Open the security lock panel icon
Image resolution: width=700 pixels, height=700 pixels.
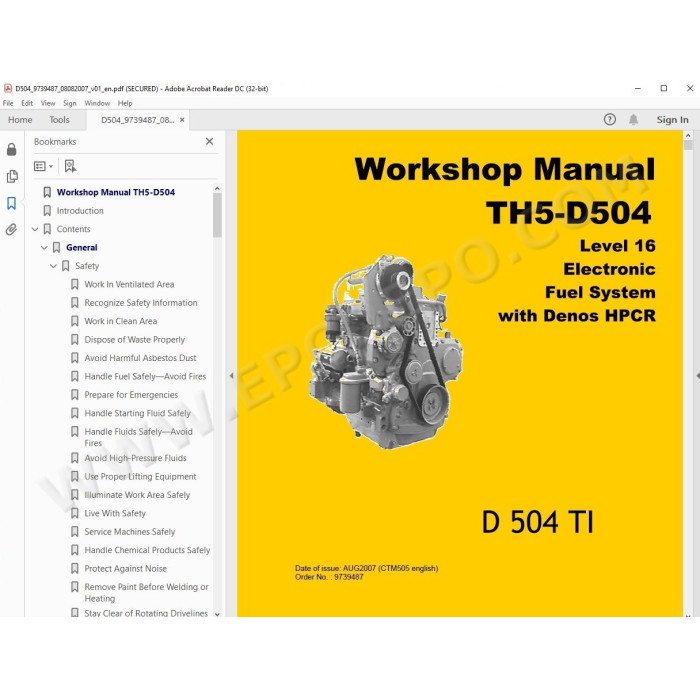point(12,150)
